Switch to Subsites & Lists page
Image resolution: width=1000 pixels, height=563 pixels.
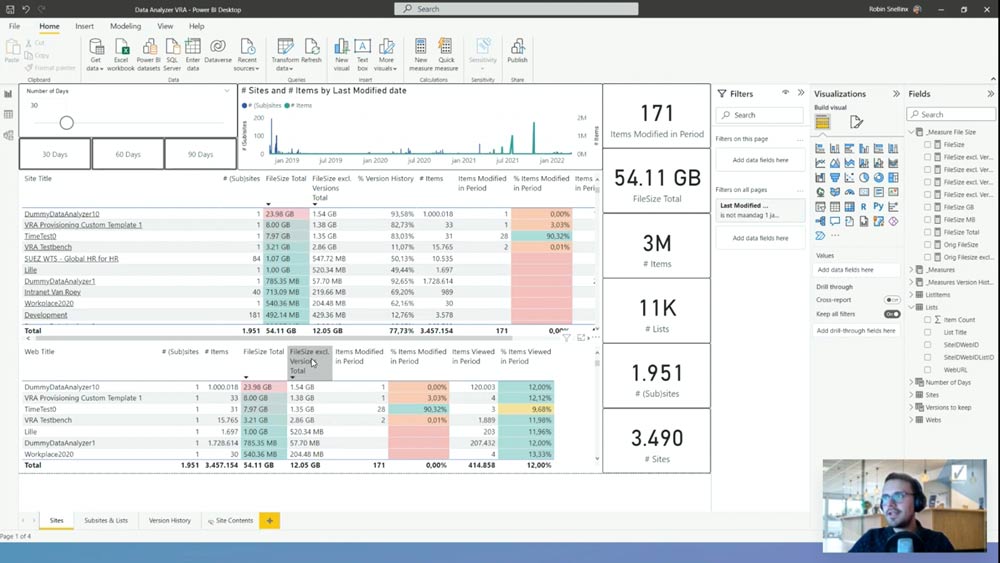pyautogui.click(x=106, y=520)
